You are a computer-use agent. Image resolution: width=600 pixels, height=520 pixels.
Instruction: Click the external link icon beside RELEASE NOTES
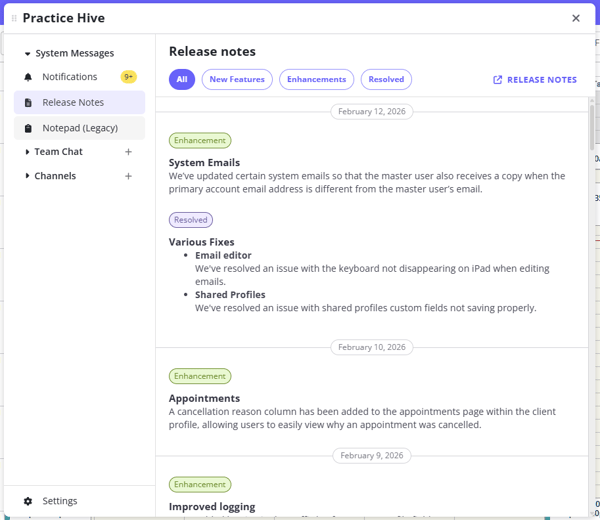(x=498, y=80)
